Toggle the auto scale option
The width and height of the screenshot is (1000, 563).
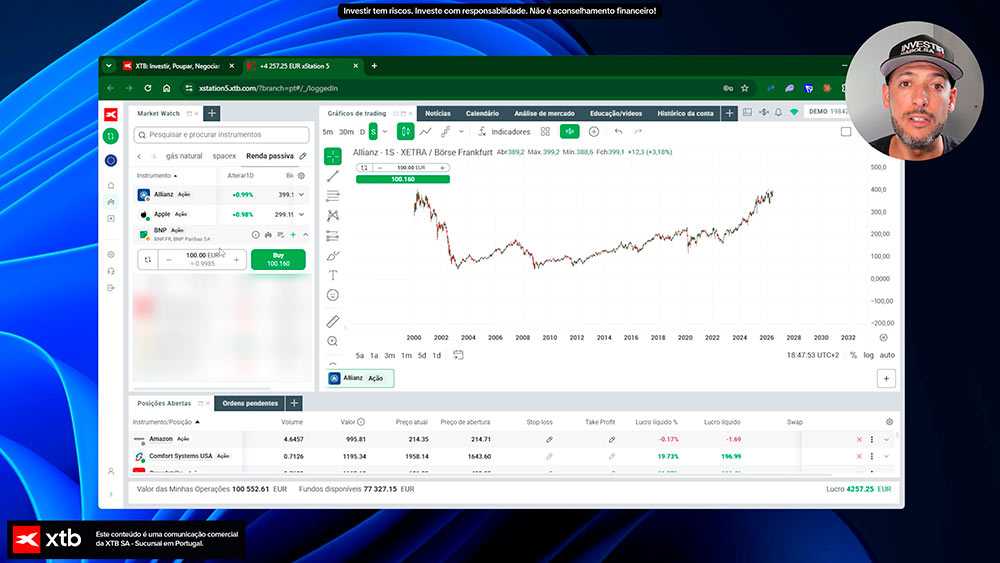coord(887,355)
